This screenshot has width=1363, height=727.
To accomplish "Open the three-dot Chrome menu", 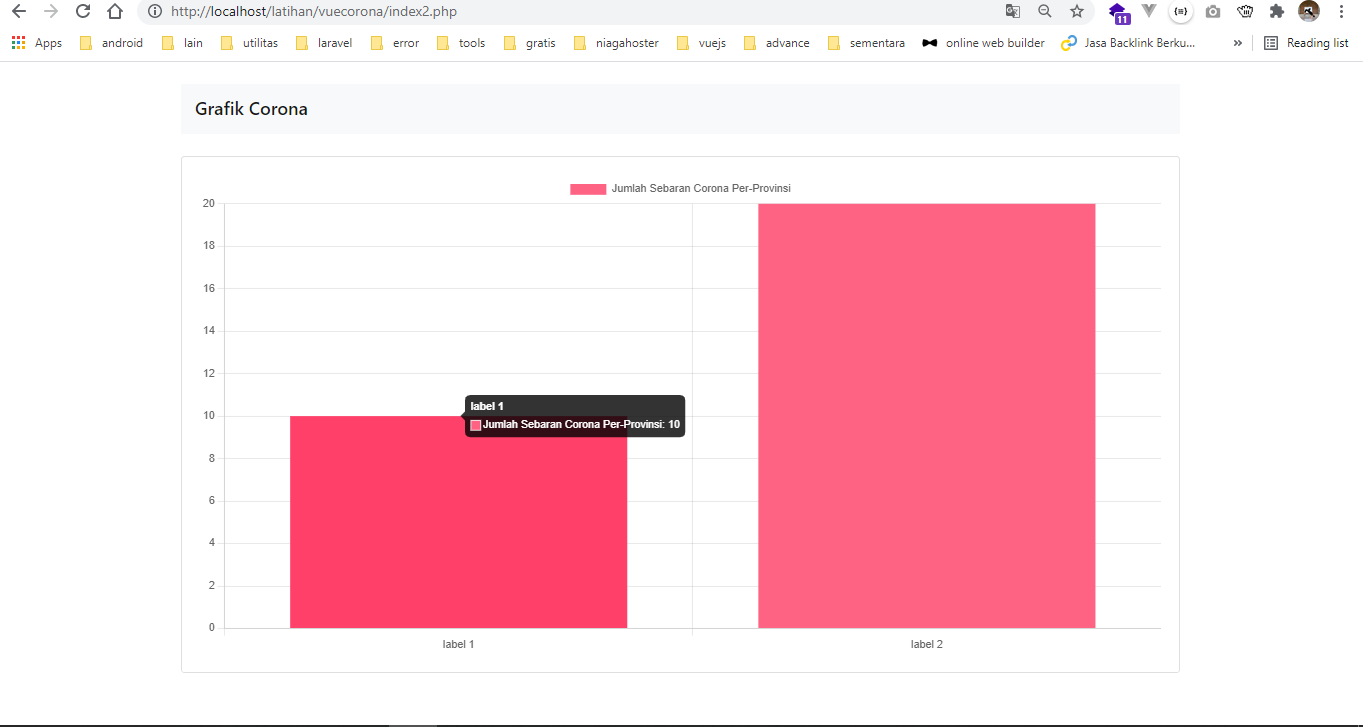I will pos(1341,12).
